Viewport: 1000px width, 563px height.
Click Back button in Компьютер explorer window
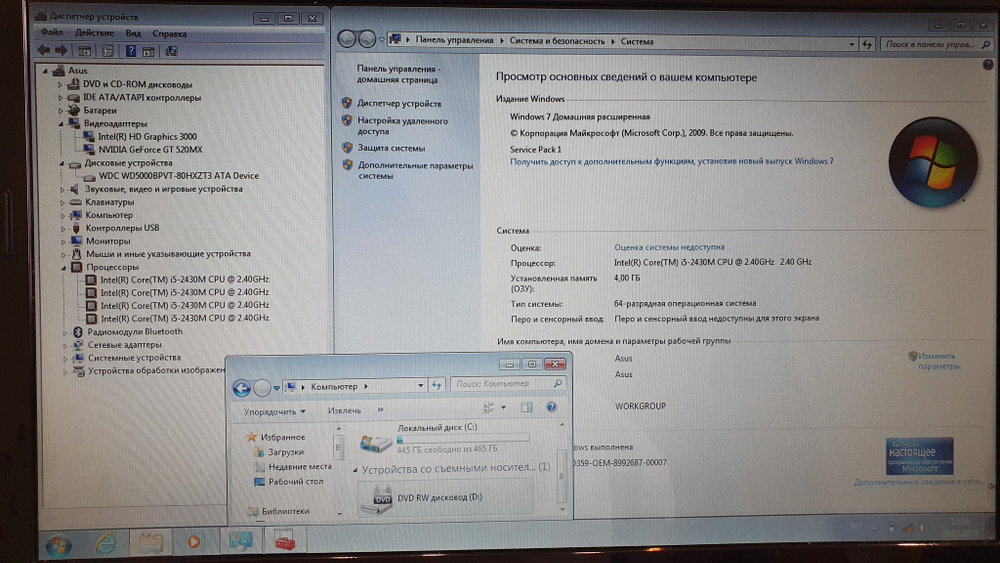click(241, 387)
